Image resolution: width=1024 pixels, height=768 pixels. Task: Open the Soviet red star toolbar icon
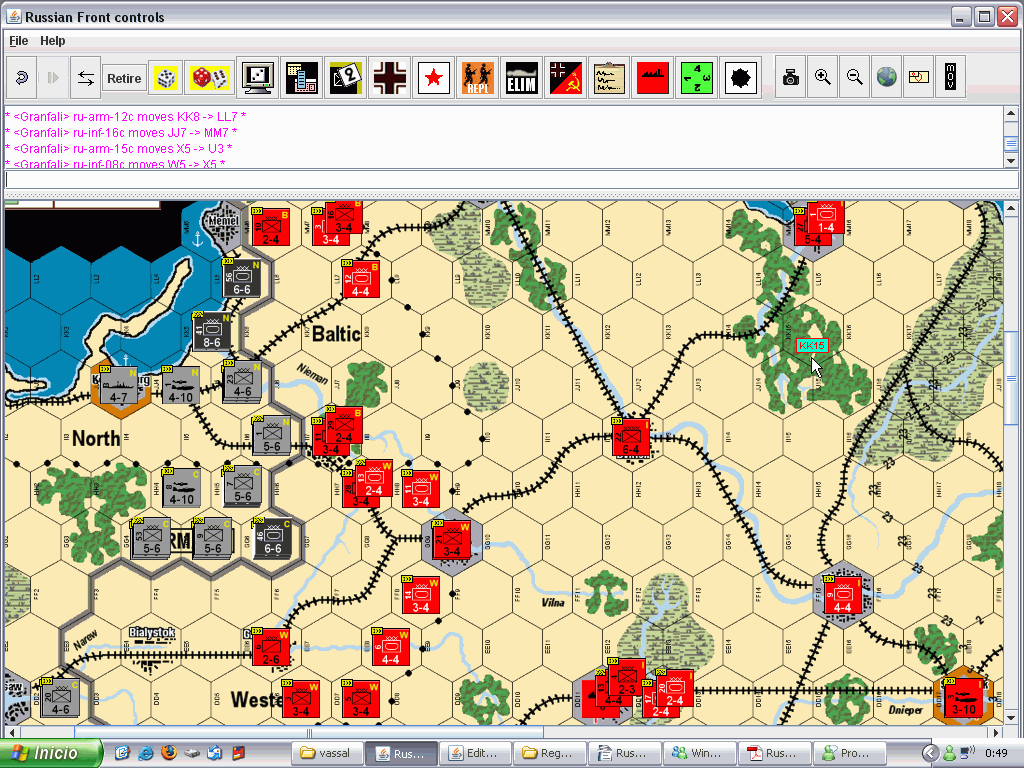coord(433,78)
